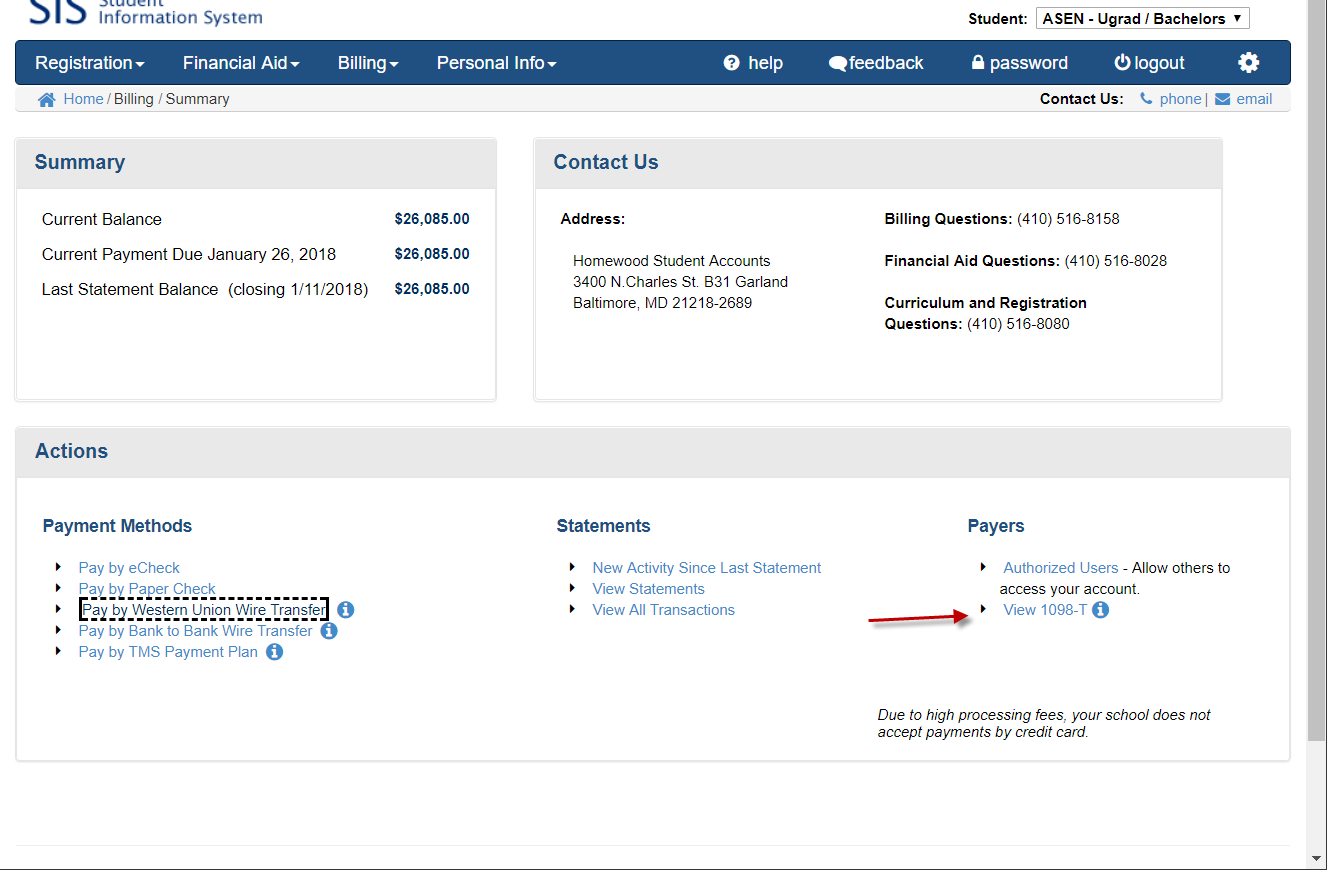The width and height of the screenshot is (1327, 870).
Task: Click Billing Questions phone (410) 516-8158
Action: (x=1068, y=219)
